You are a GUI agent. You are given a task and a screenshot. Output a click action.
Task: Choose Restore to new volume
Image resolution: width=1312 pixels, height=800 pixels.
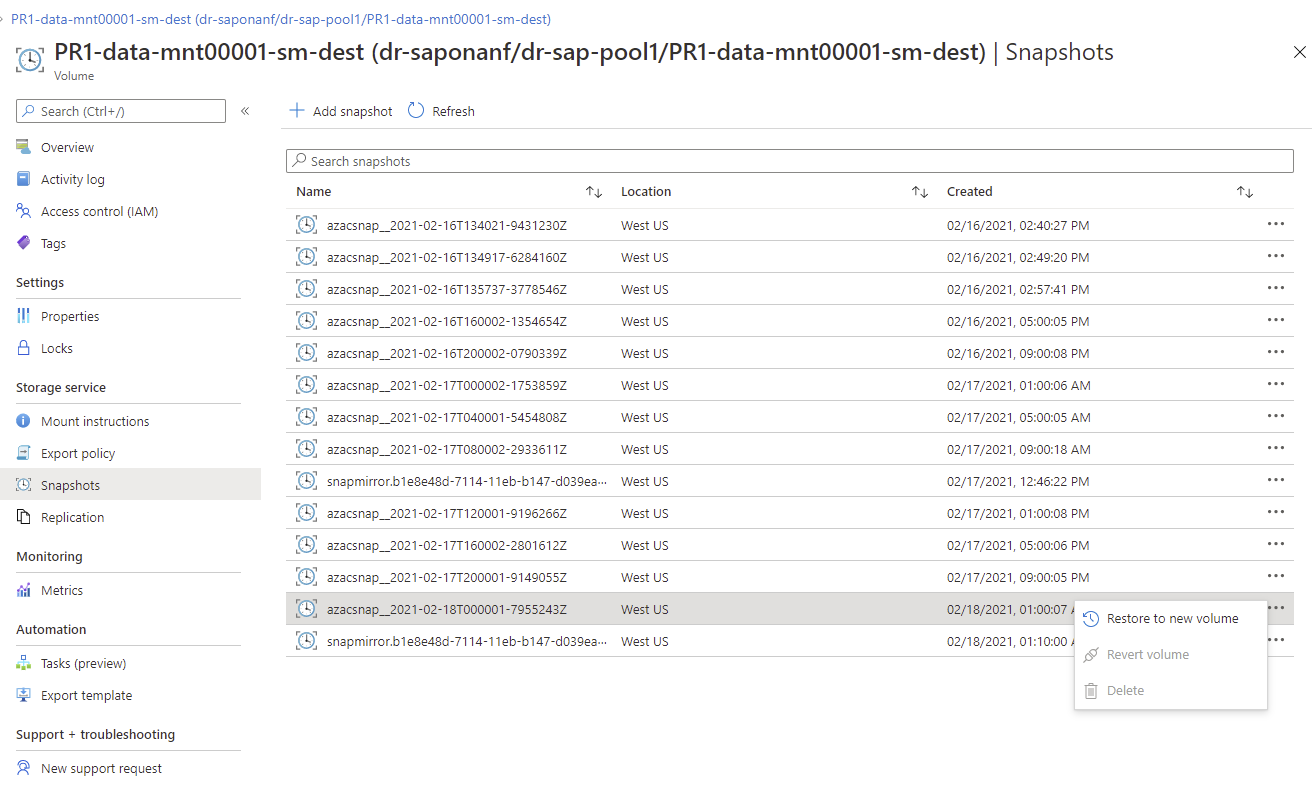[1171, 619]
